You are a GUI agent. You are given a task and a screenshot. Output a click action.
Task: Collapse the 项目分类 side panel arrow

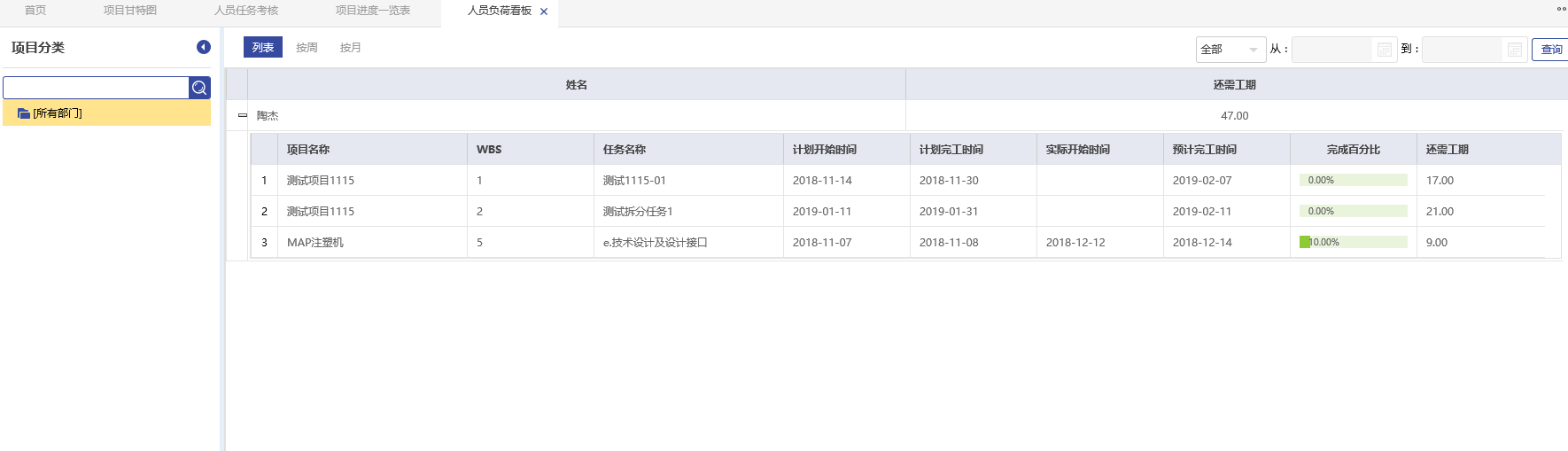pos(204,48)
